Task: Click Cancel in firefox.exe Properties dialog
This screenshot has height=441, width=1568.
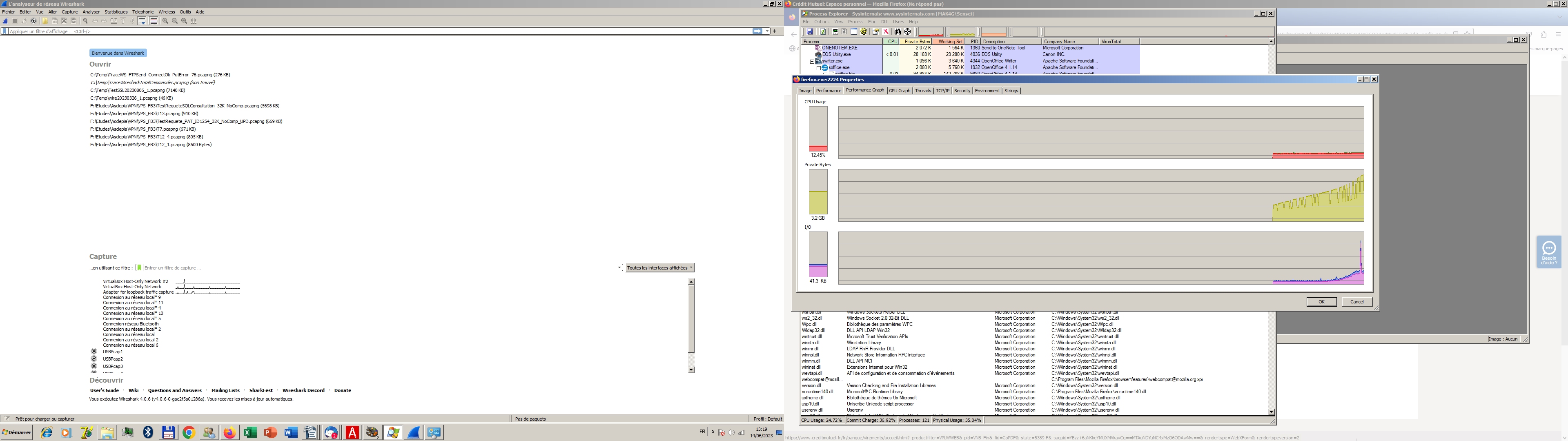Action: point(1357,301)
